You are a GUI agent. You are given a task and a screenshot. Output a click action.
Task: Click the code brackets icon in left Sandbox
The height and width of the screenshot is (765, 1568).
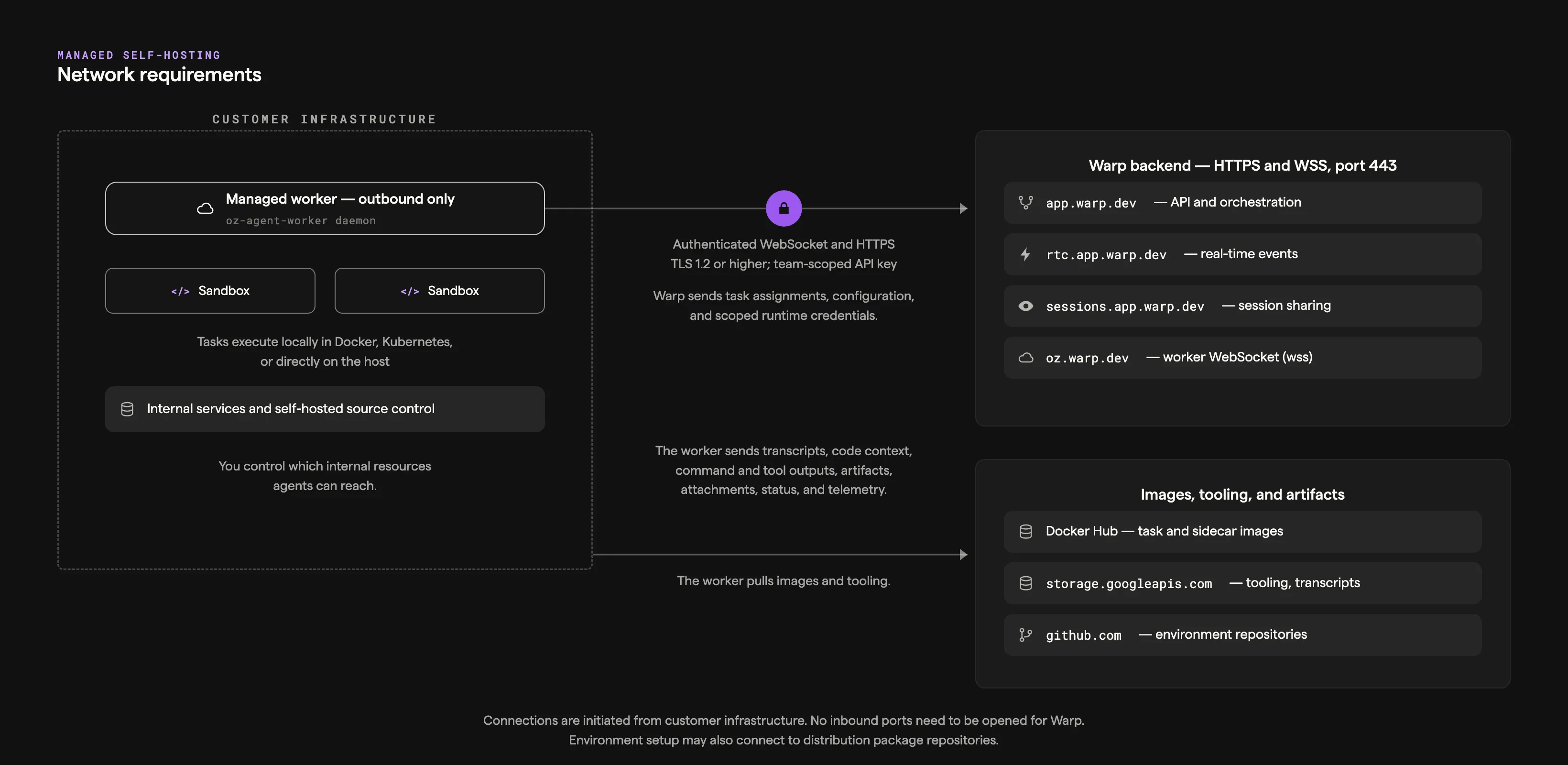tap(180, 292)
